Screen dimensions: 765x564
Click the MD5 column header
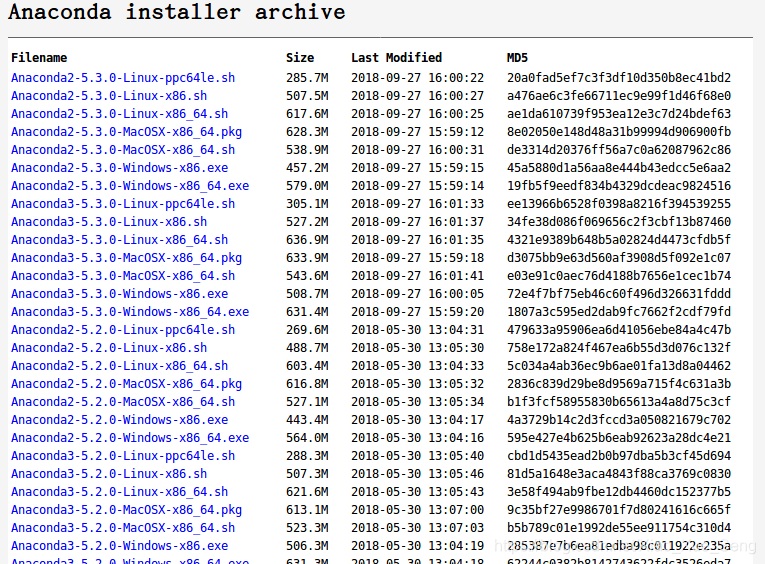click(x=517, y=58)
